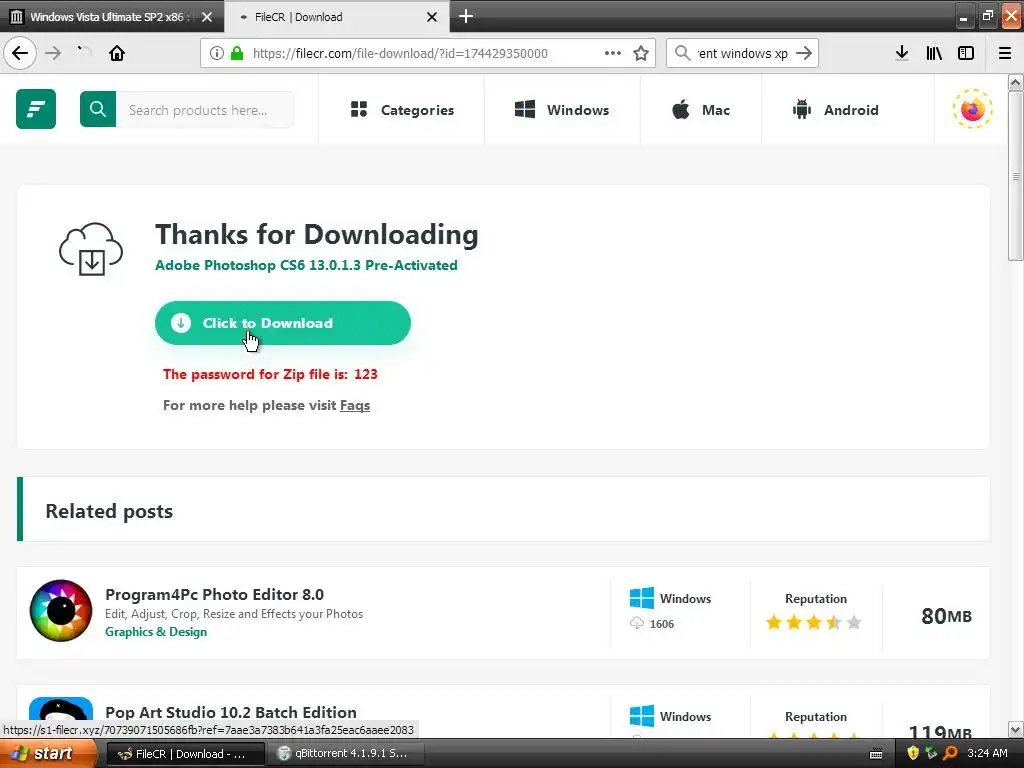Show site information icon in address bar
The width and height of the screenshot is (1024, 768).
pos(217,53)
